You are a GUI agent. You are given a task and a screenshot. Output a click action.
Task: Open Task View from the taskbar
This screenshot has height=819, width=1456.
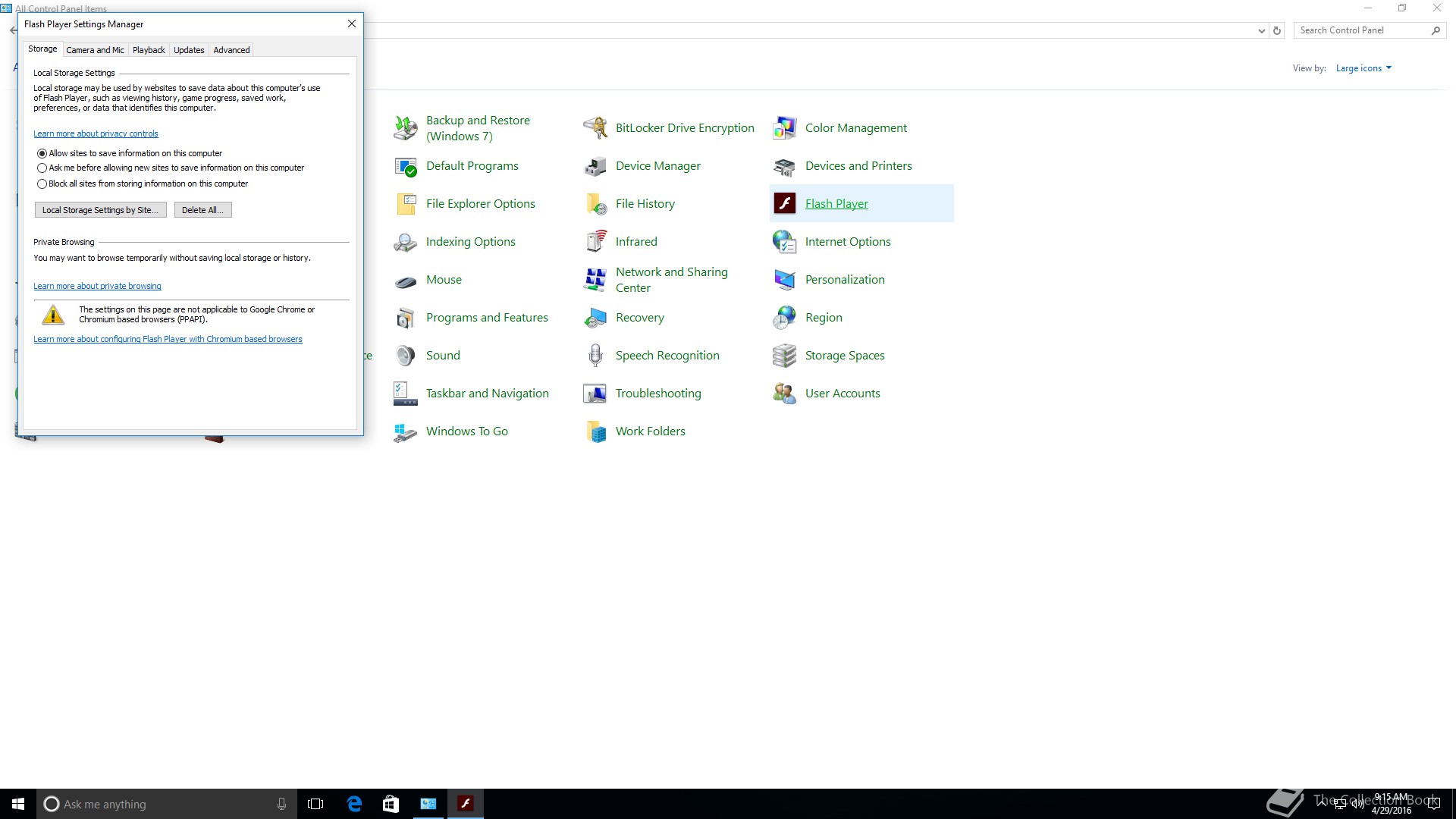(x=315, y=804)
